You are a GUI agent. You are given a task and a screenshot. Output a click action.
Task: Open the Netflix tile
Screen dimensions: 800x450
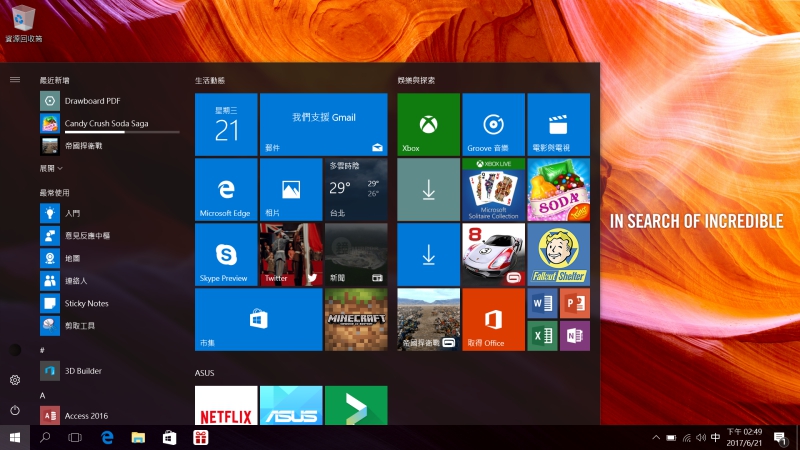(x=226, y=406)
